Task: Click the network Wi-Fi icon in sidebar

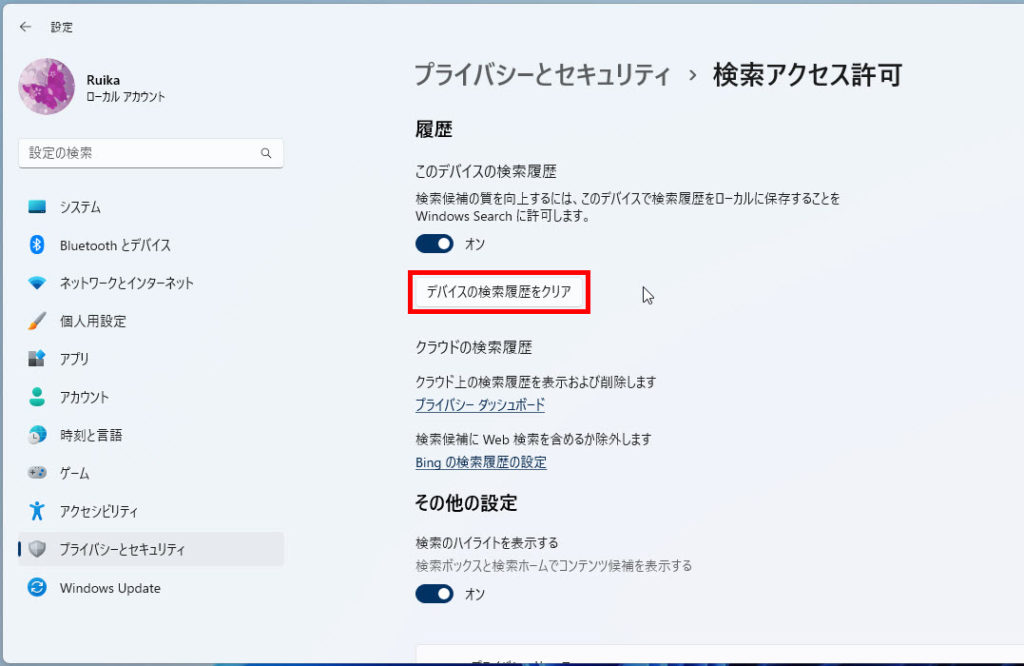Action: click(37, 283)
